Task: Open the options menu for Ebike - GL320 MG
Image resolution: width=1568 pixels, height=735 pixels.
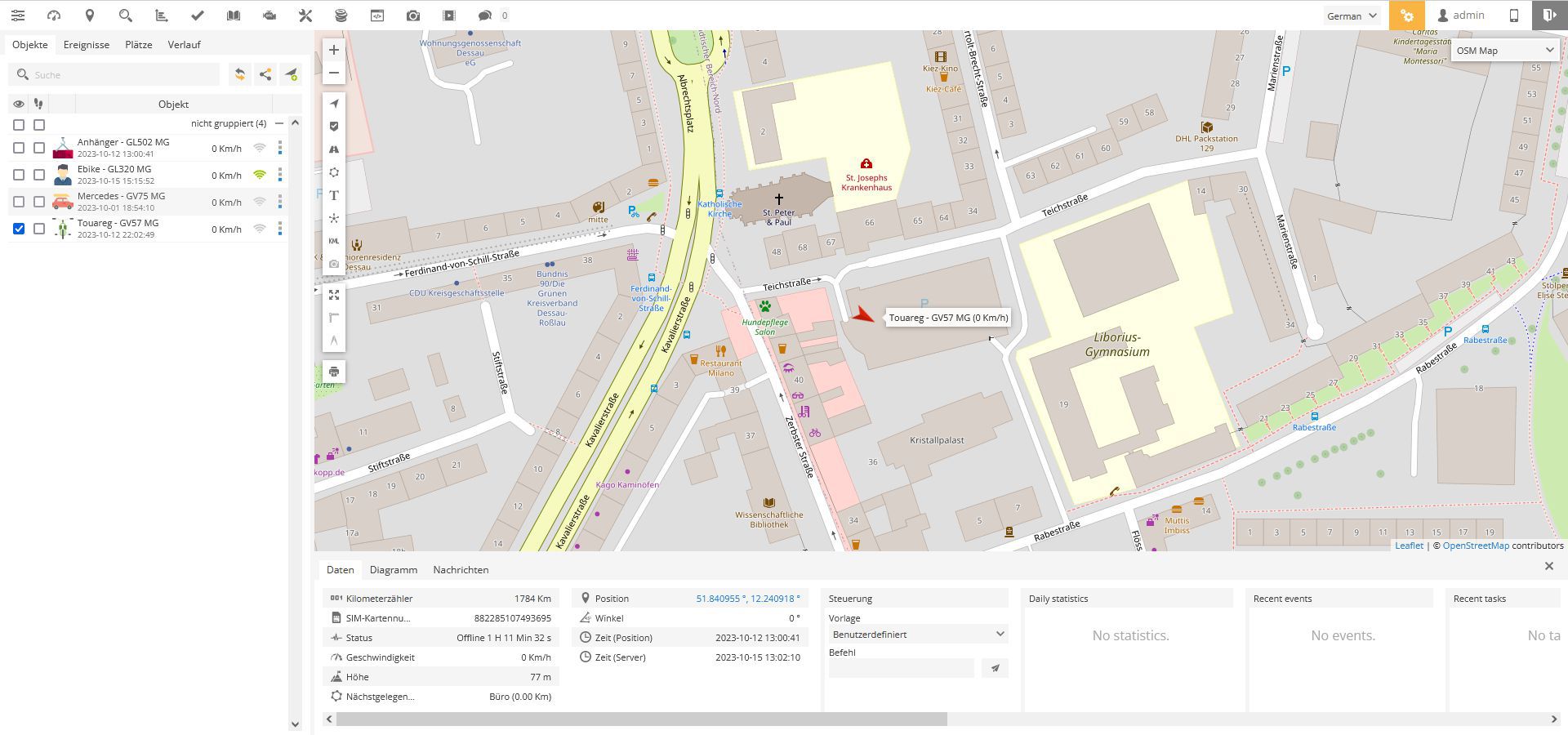Action: point(280,175)
